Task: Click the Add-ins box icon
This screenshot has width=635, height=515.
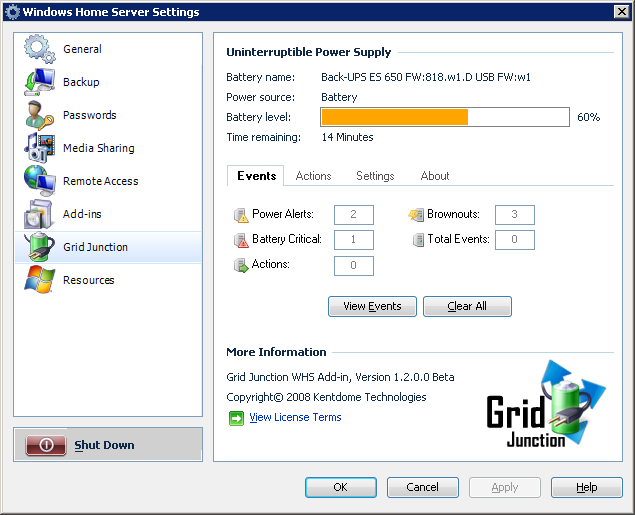Action: [x=38, y=214]
